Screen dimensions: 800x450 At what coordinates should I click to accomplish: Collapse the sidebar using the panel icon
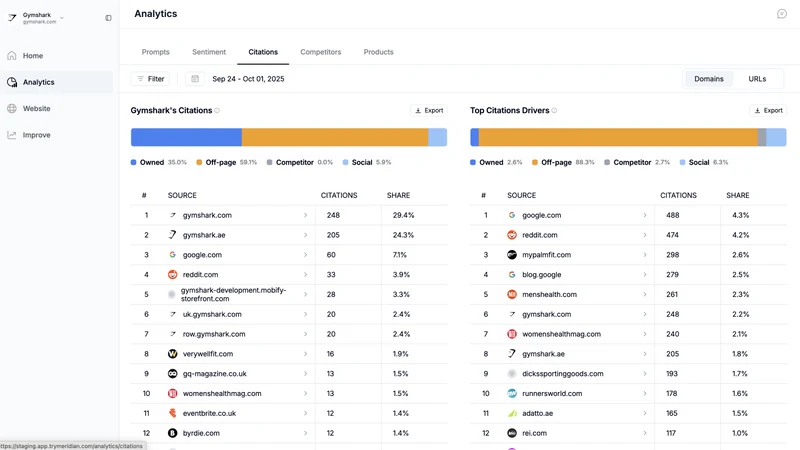pos(108,18)
